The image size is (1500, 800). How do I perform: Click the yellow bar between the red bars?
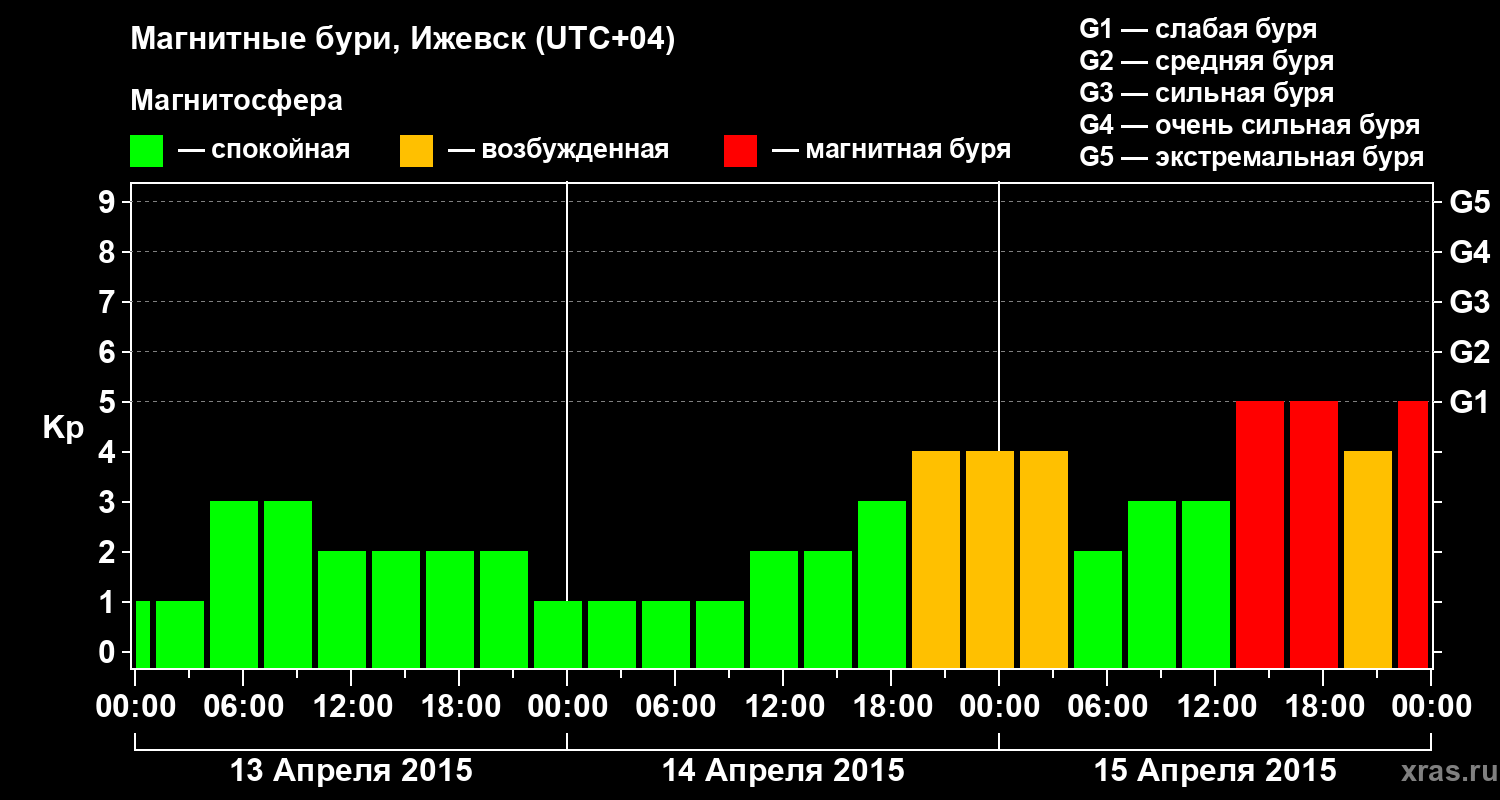coord(1368,559)
